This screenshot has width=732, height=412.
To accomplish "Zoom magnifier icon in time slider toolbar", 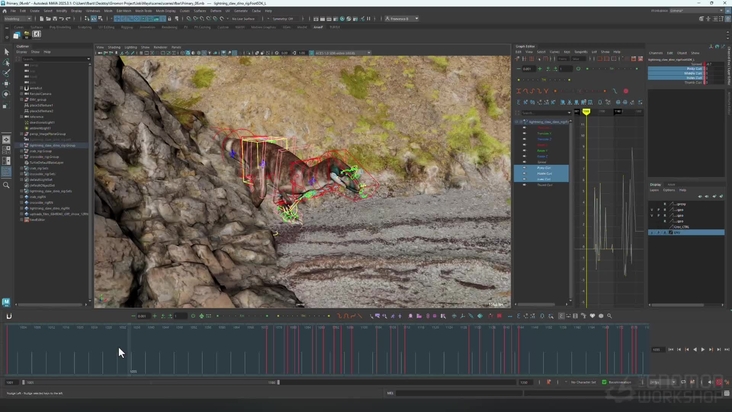I will tap(609, 316).
